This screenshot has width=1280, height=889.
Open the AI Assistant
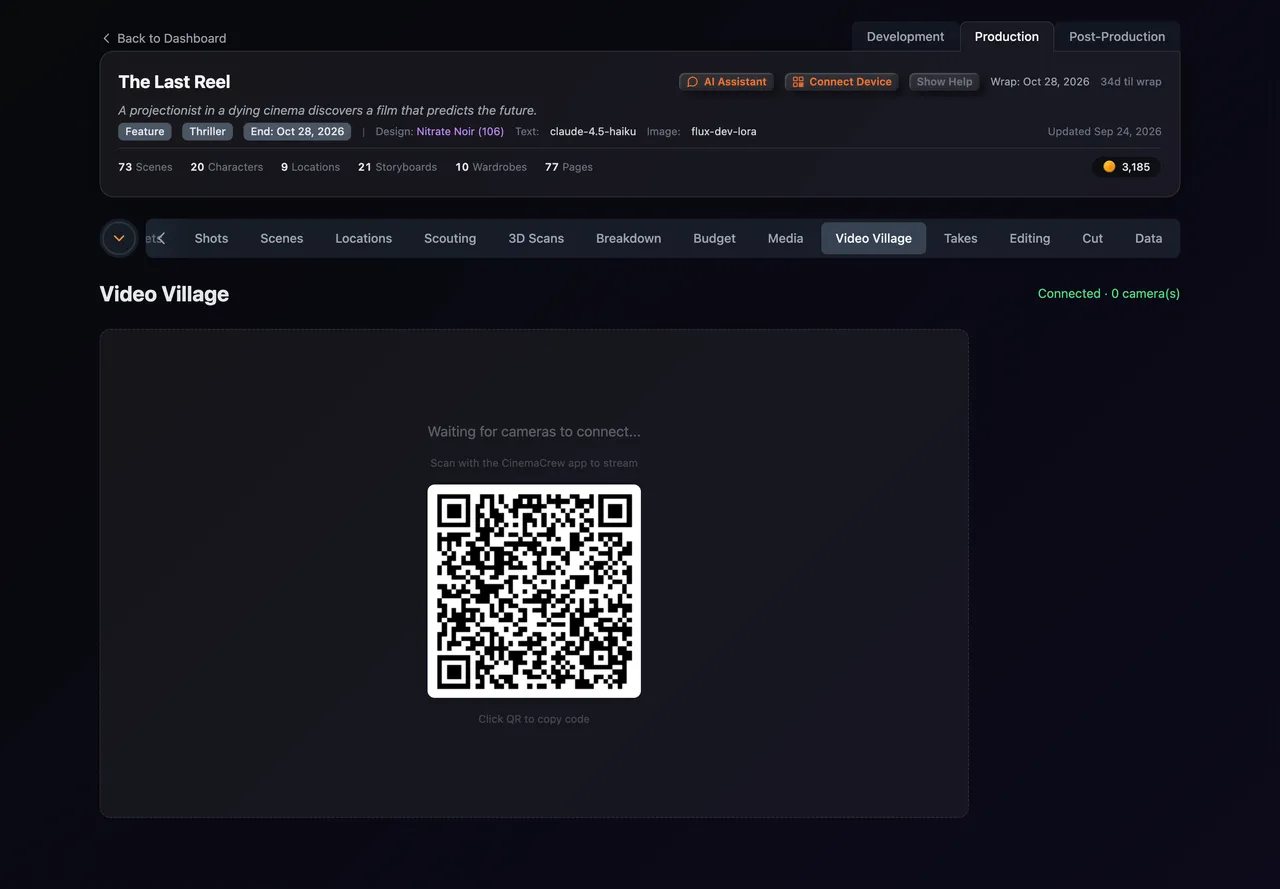coord(727,82)
